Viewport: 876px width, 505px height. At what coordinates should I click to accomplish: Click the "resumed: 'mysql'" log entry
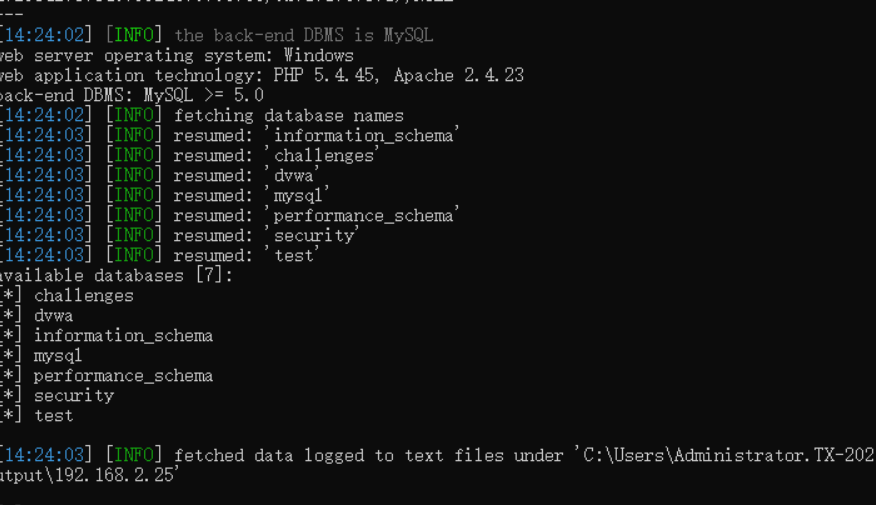click(251, 196)
